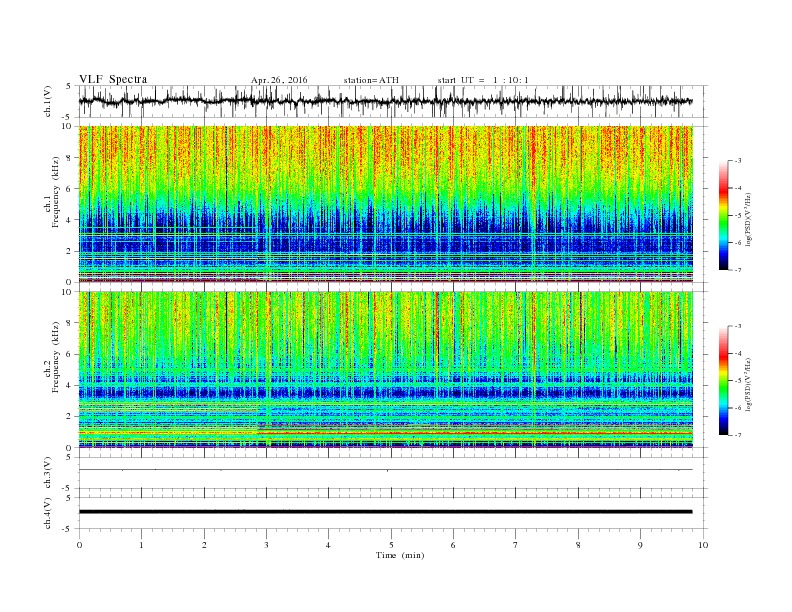Click time axis tick label "3"
This screenshot has width=792, height=612.
pos(266,545)
